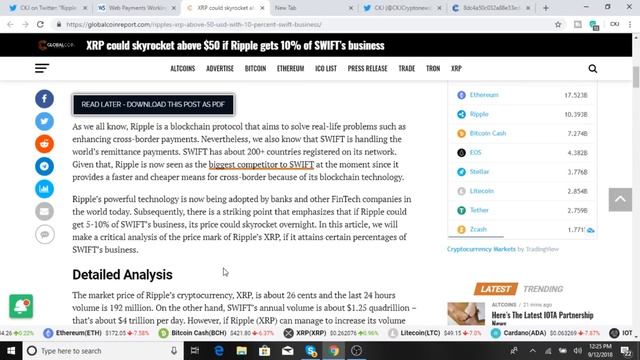
Task: Open Skype from taskbar
Action: coord(311,351)
